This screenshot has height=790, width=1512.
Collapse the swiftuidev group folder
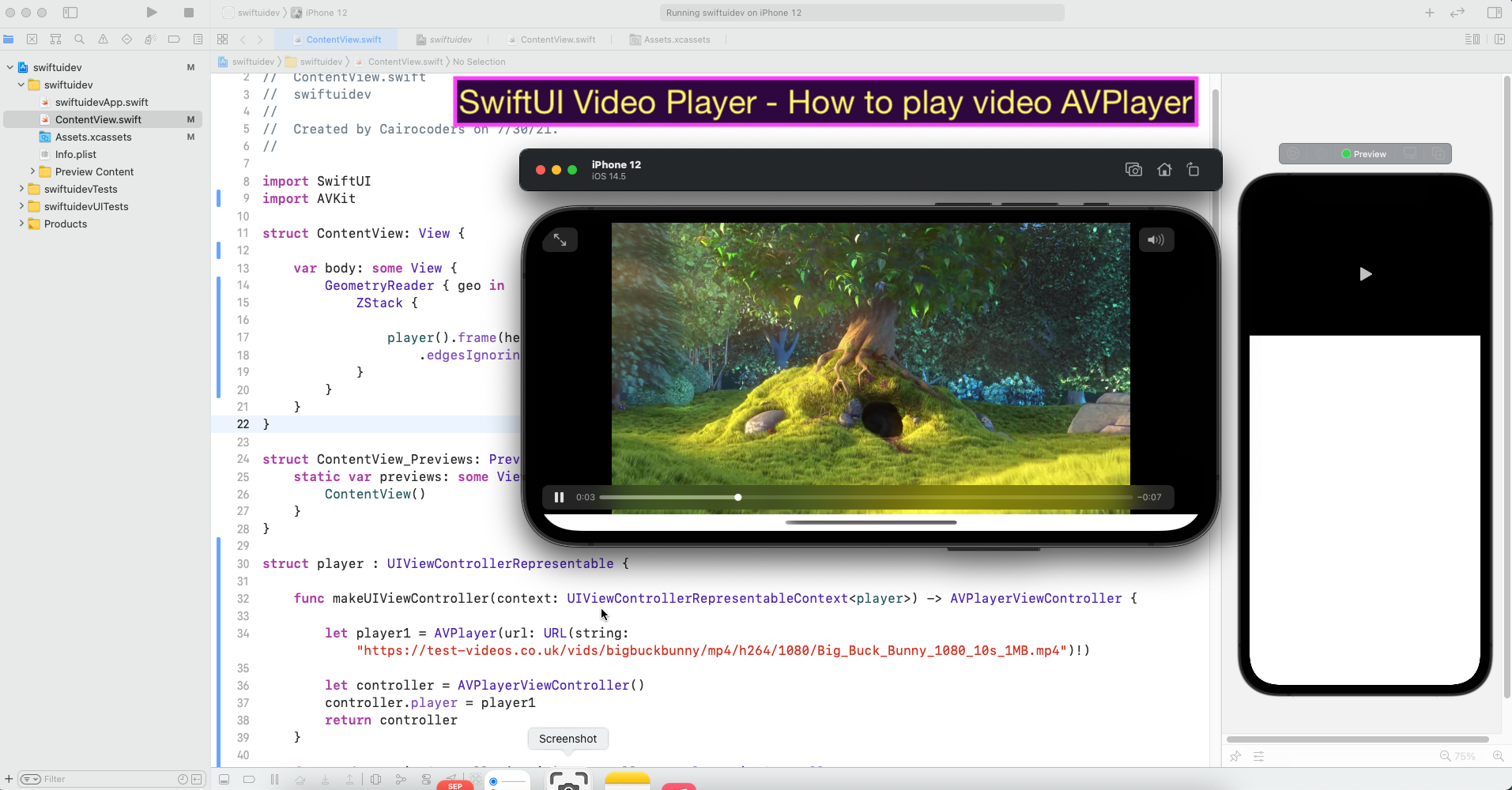tap(21, 85)
